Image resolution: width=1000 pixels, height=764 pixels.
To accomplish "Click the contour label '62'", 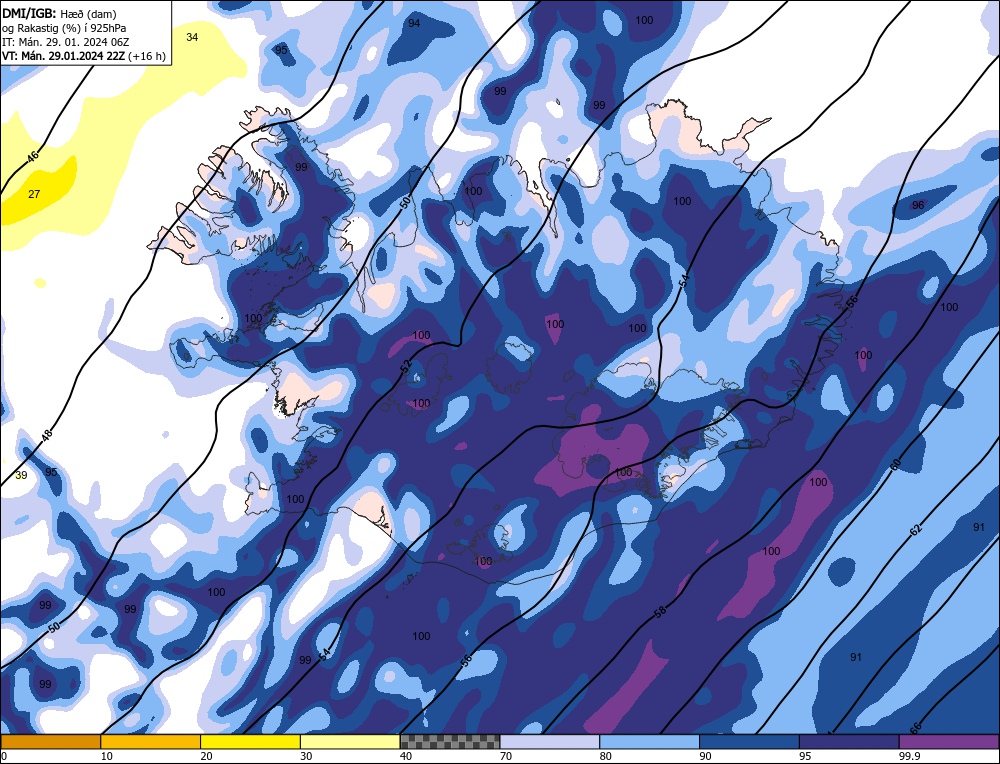I will tap(915, 529).
